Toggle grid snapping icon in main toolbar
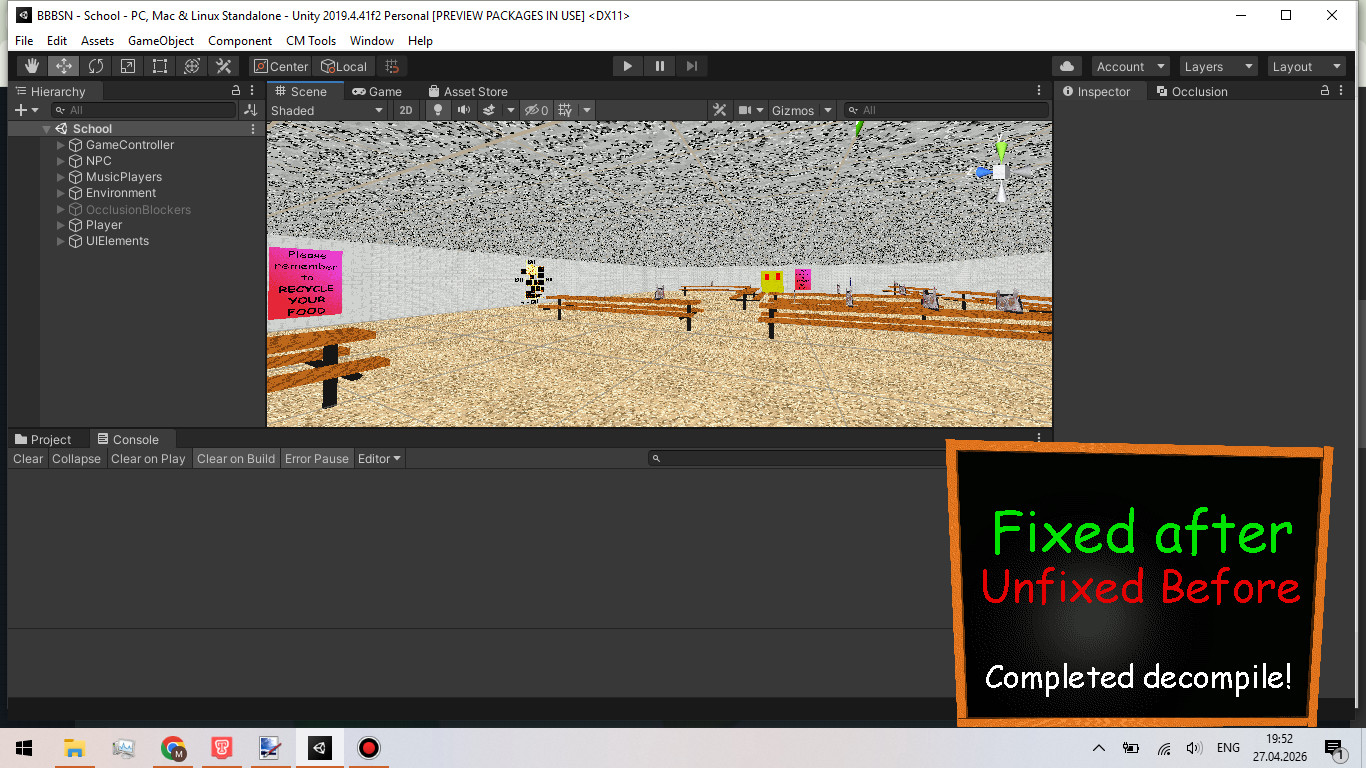This screenshot has width=1366, height=768. click(x=392, y=66)
